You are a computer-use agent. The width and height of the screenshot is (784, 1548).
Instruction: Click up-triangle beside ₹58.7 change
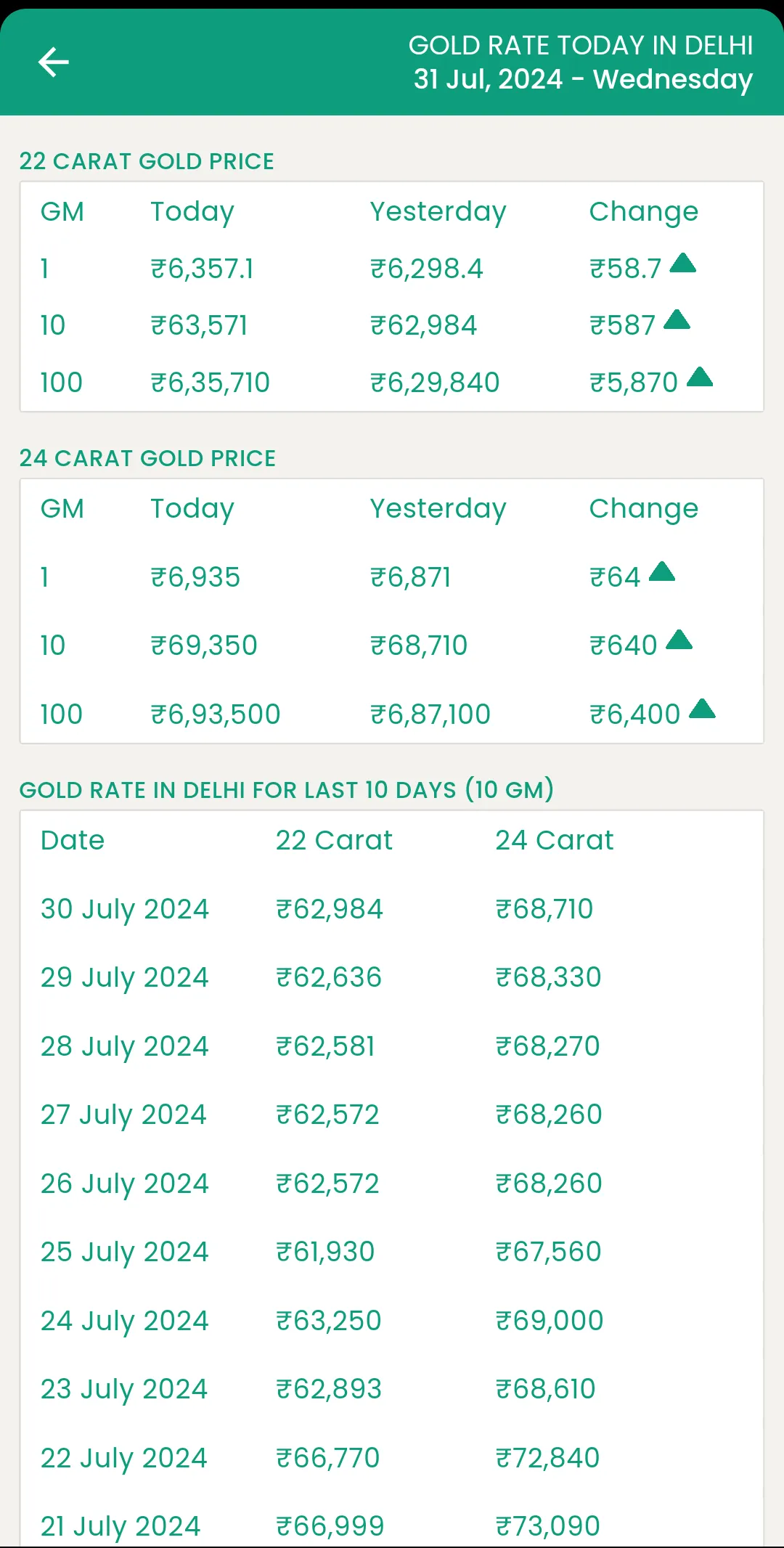point(682,262)
